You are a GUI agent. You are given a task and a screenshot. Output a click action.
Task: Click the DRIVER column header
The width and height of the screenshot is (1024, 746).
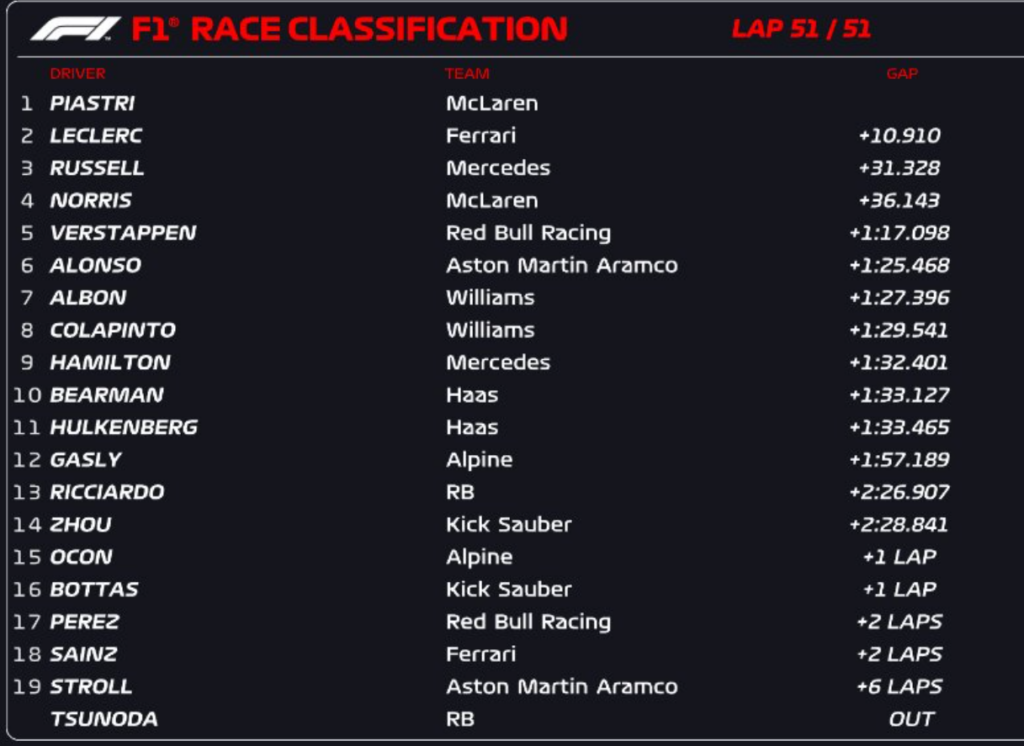78,73
